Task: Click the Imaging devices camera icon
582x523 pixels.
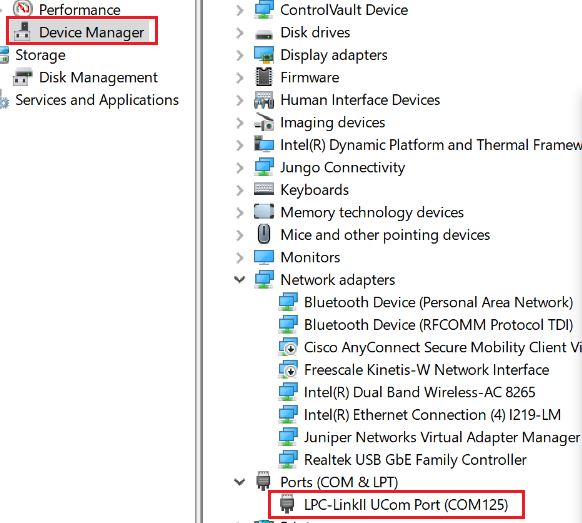Action: tap(264, 122)
